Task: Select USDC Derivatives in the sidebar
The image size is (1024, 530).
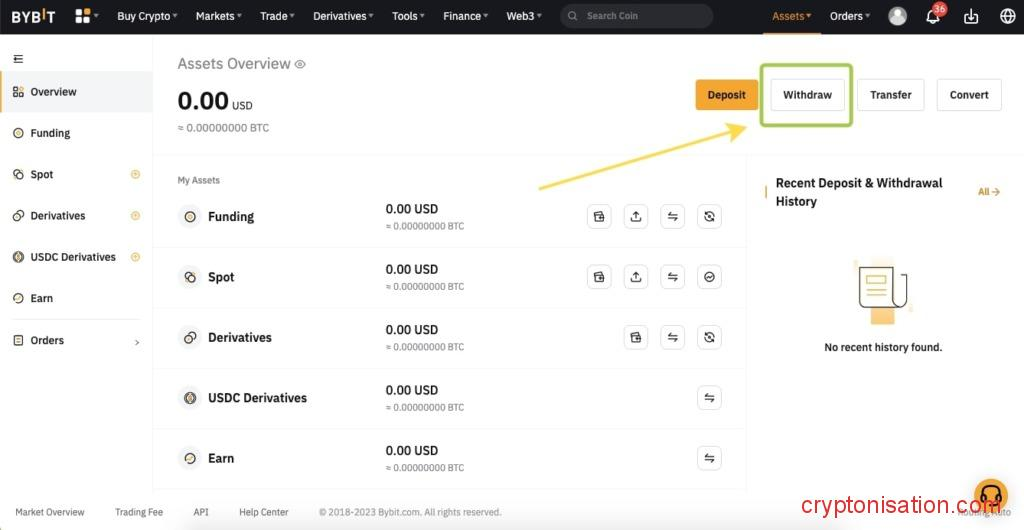Action: click(72, 257)
